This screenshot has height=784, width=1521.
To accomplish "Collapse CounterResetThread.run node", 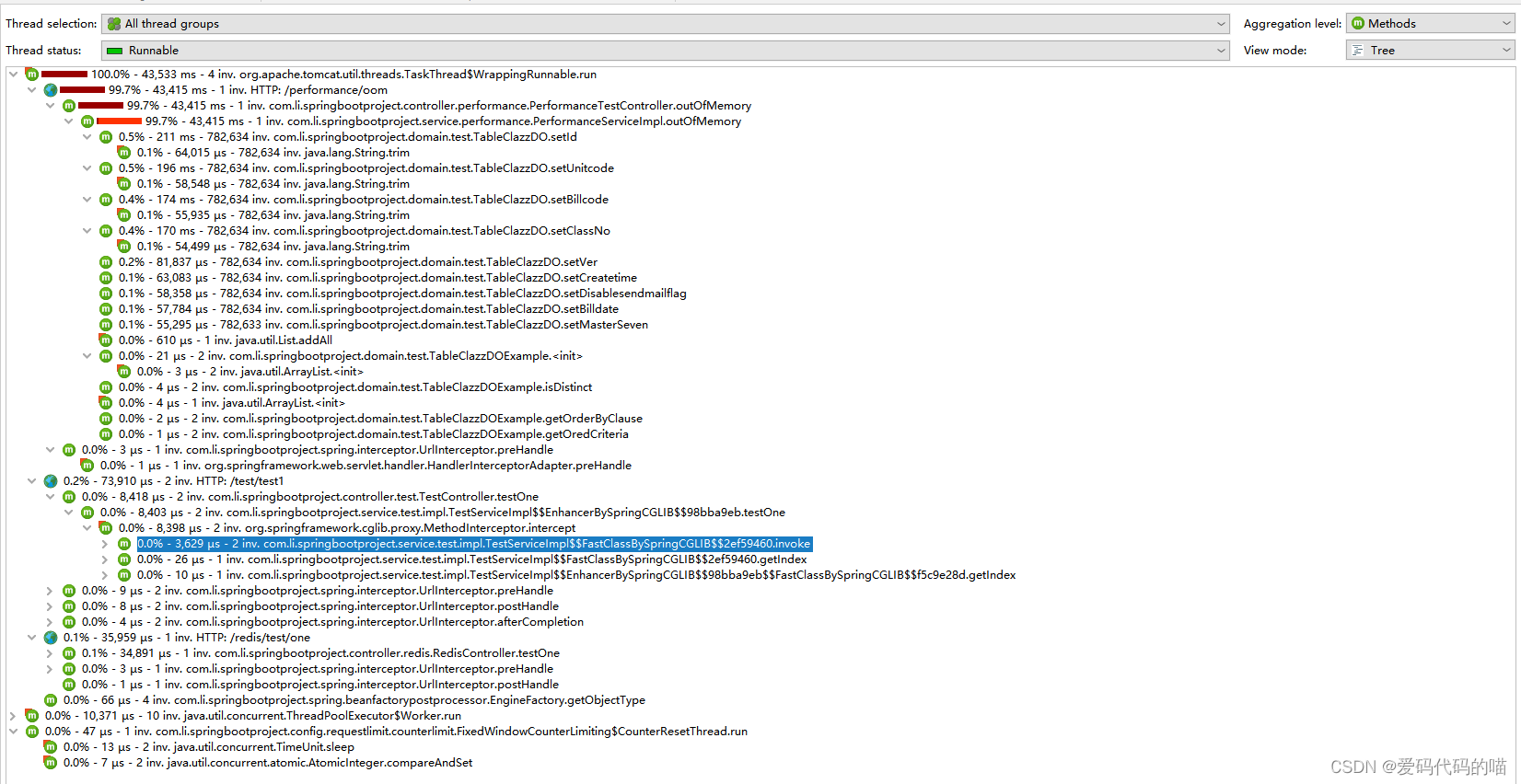I will 13,732.
